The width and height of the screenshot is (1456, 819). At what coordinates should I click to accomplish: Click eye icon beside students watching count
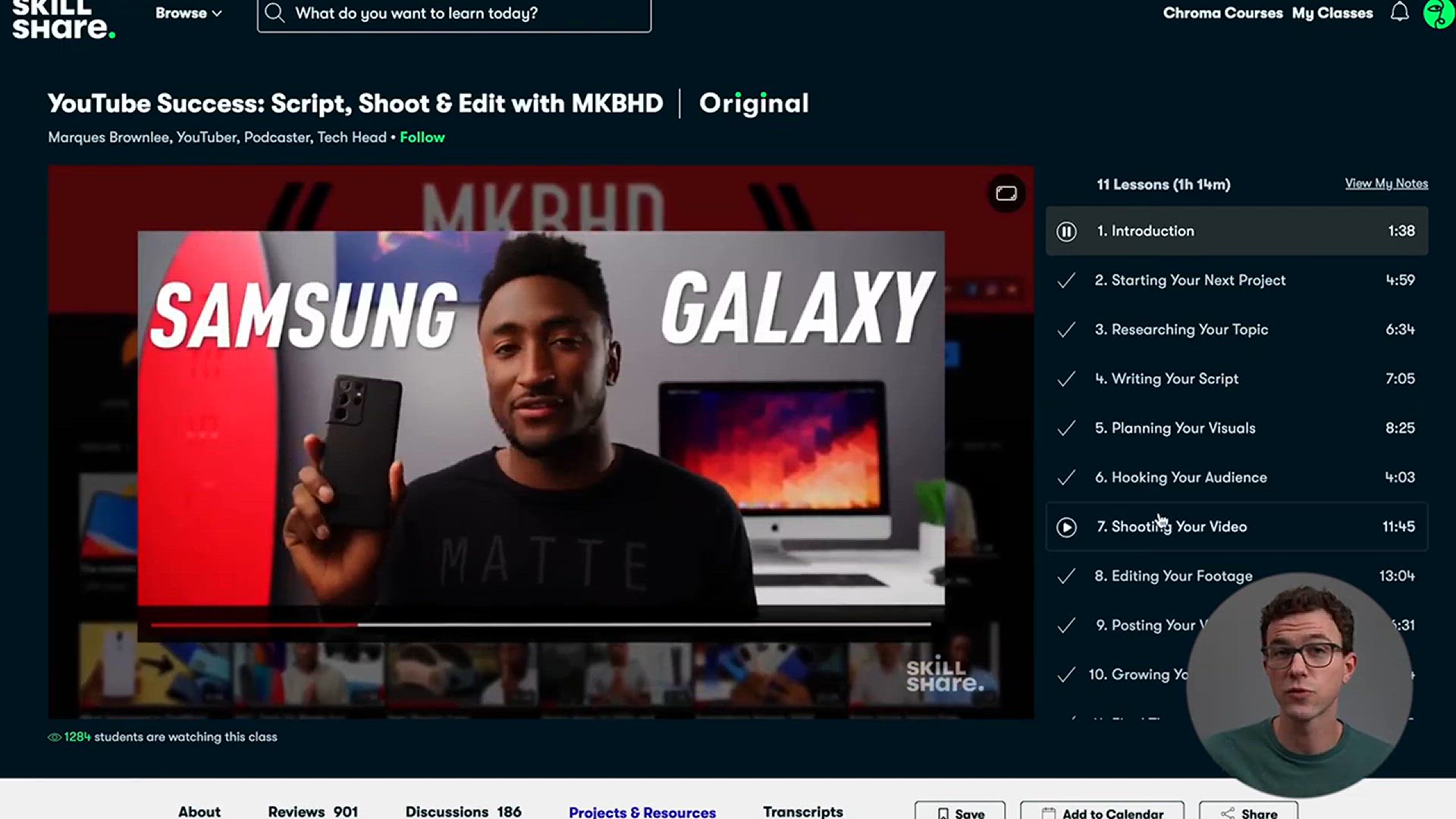point(54,737)
